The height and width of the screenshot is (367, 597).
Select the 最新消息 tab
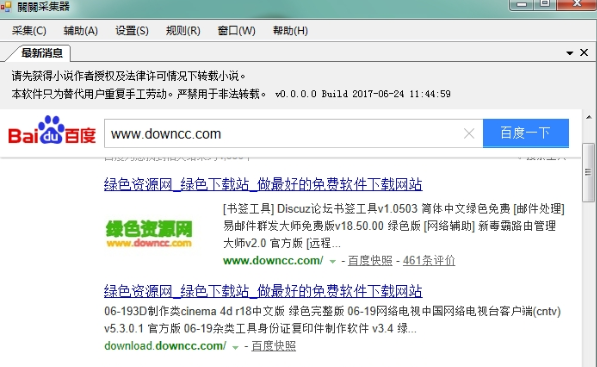[42, 53]
